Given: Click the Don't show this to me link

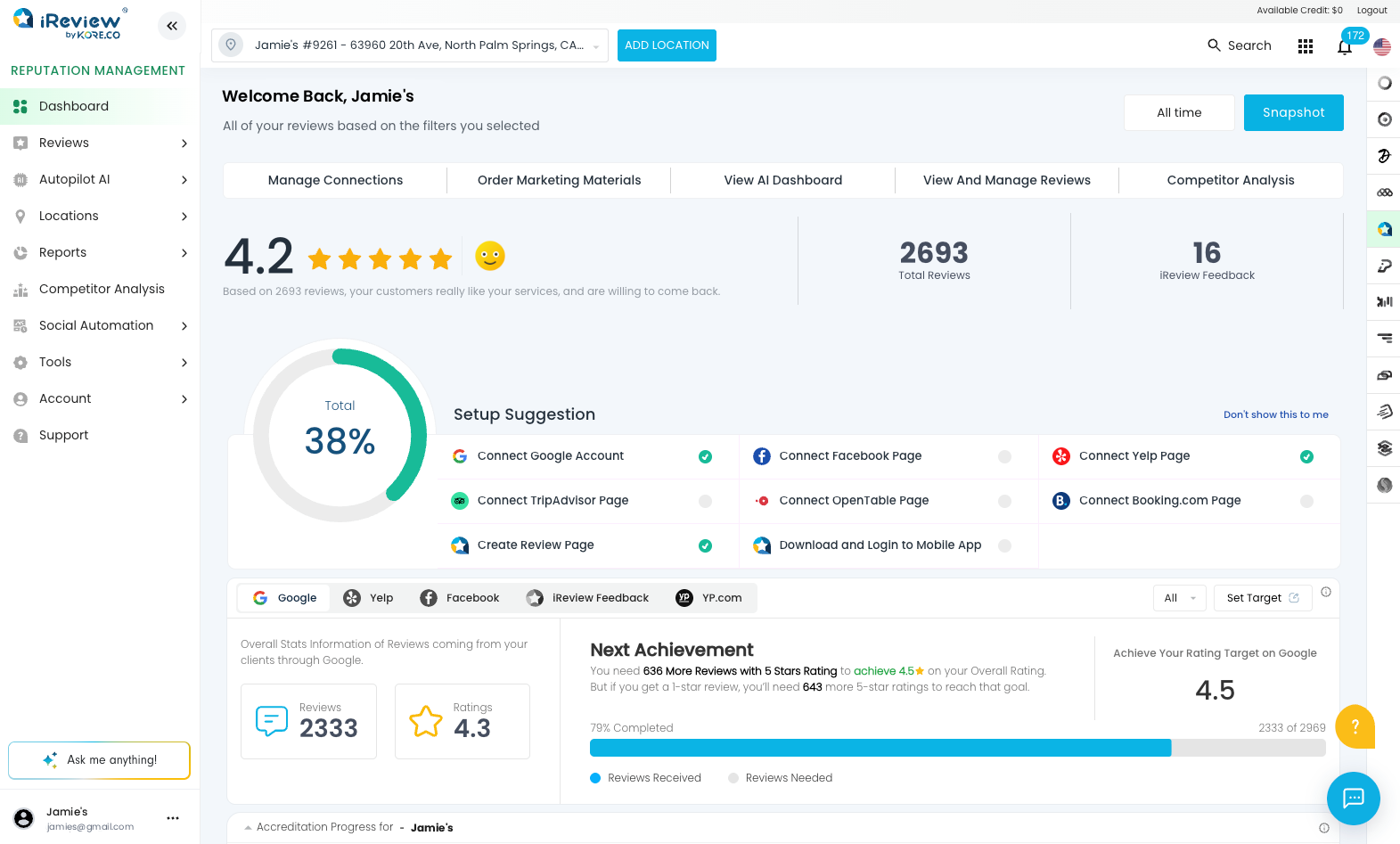Looking at the screenshot, I should point(1275,414).
